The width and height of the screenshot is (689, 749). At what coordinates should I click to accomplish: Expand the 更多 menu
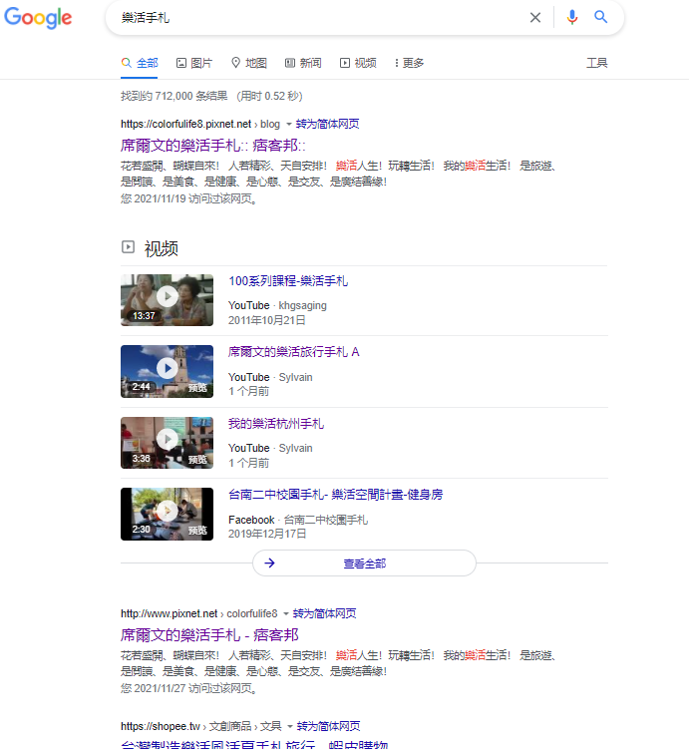coord(409,63)
